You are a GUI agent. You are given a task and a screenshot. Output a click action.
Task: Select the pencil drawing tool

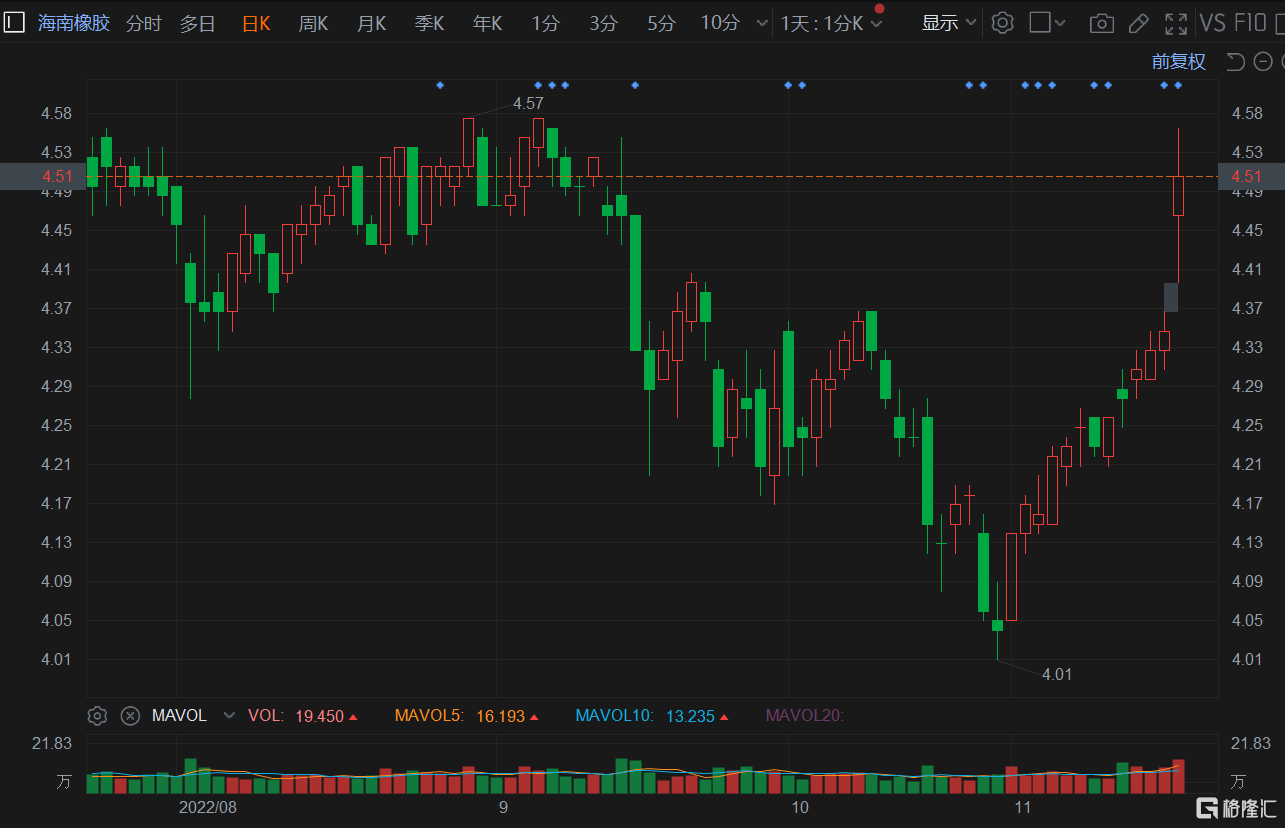click(x=1138, y=23)
